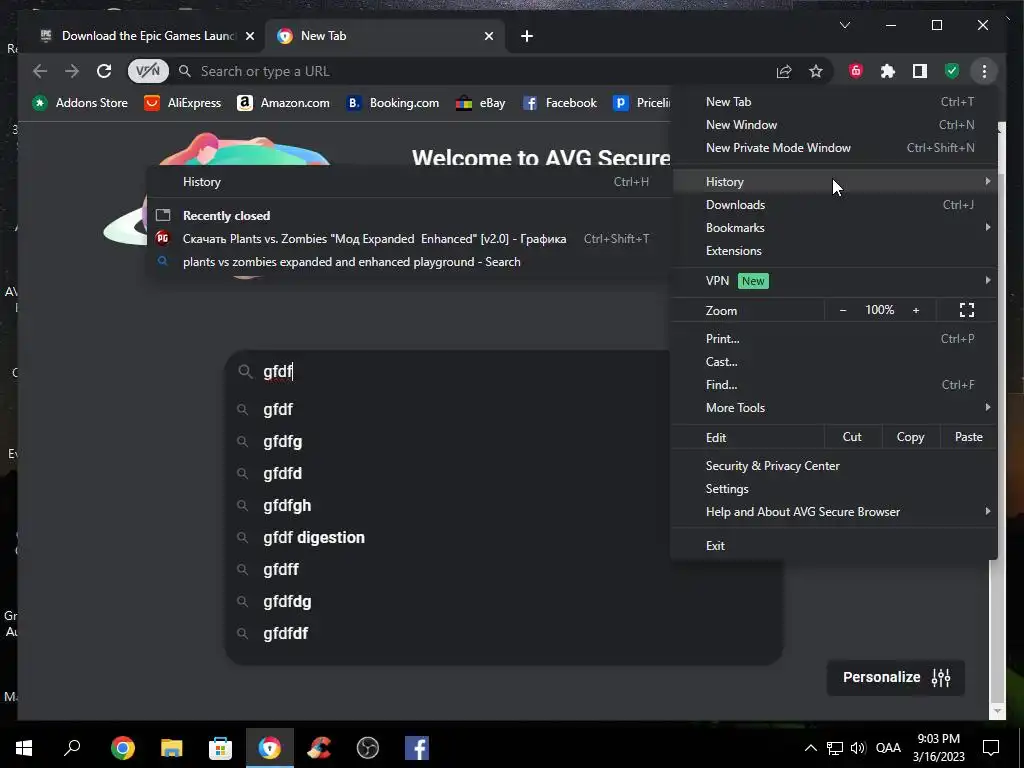
Task: Reload the page with refresh icon
Action: click(104, 71)
